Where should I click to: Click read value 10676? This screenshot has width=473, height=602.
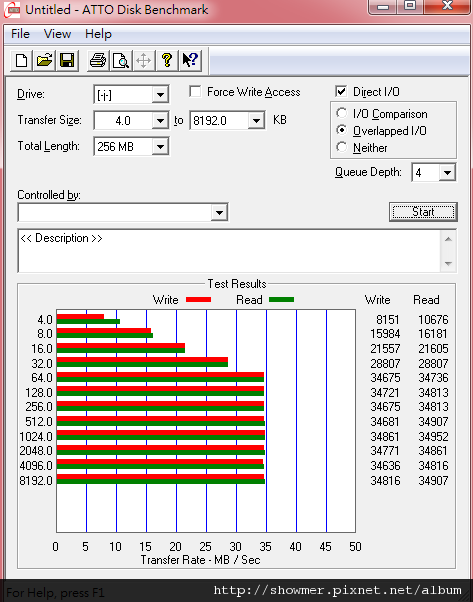[433, 319]
